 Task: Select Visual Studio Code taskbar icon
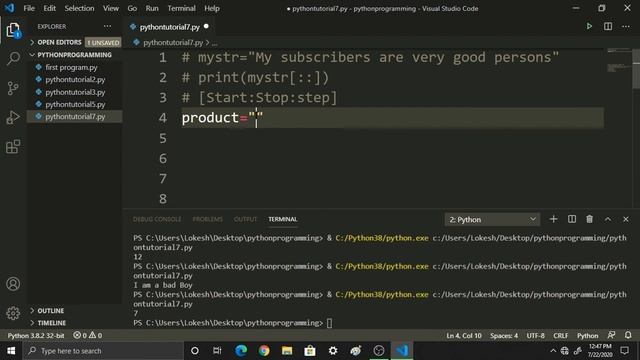402,351
